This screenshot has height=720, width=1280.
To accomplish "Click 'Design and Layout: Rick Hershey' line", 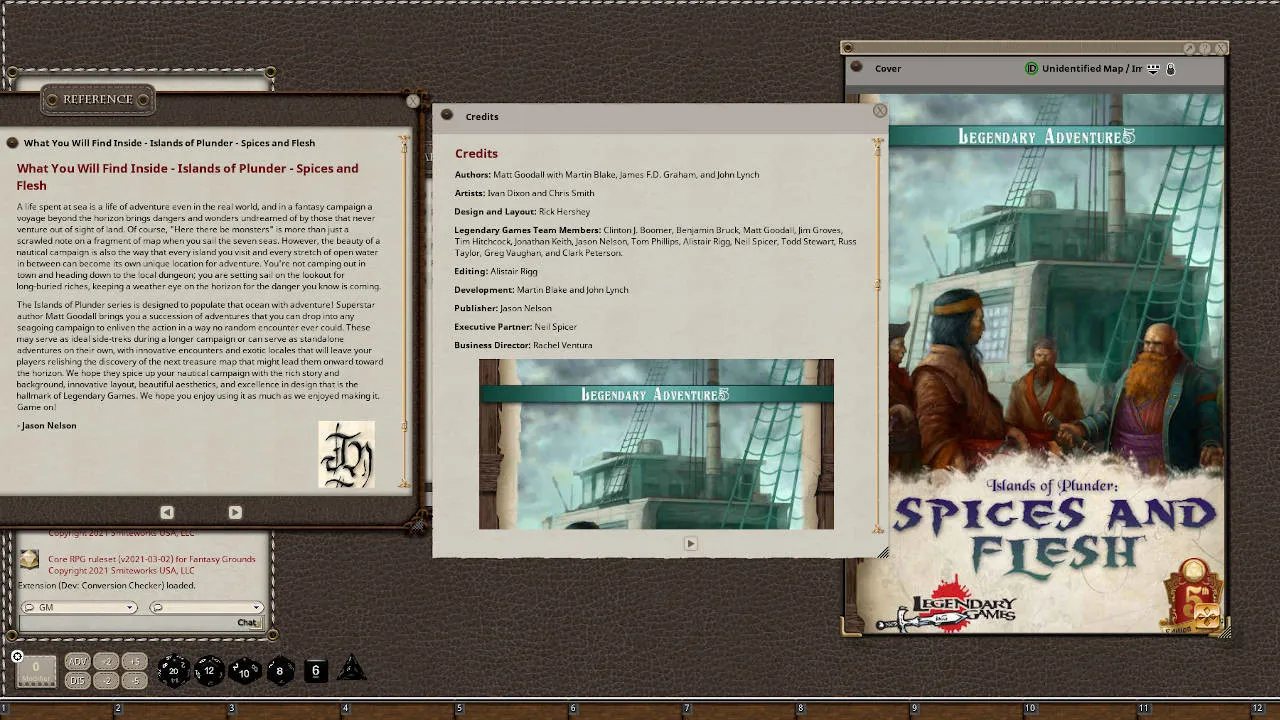I will coord(522,212).
